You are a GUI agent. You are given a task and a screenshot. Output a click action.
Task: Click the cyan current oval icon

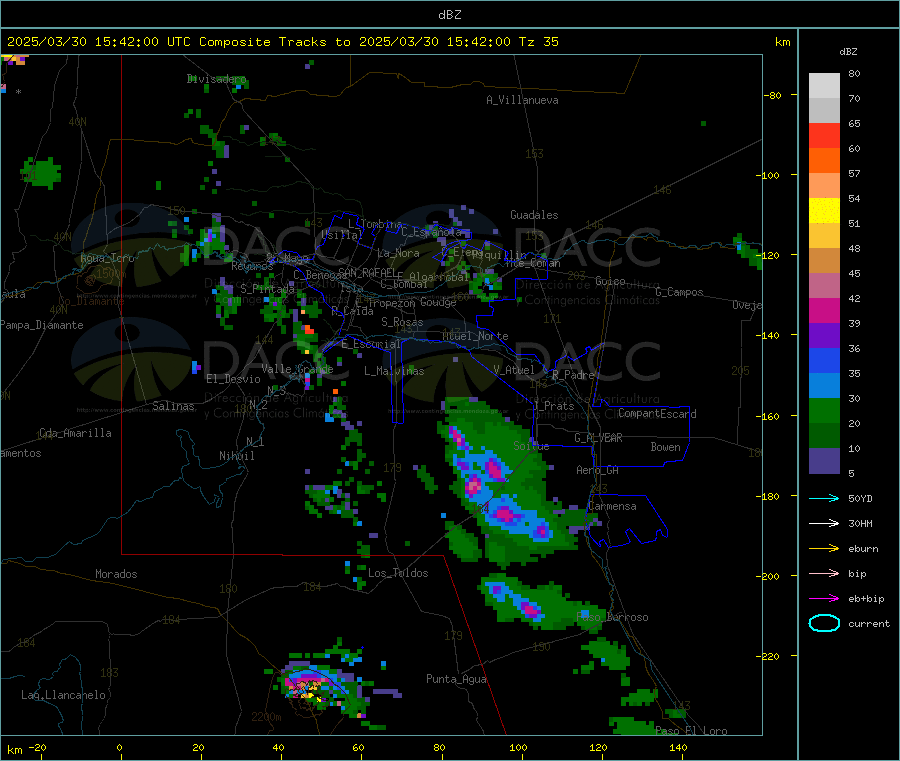(824, 623)
